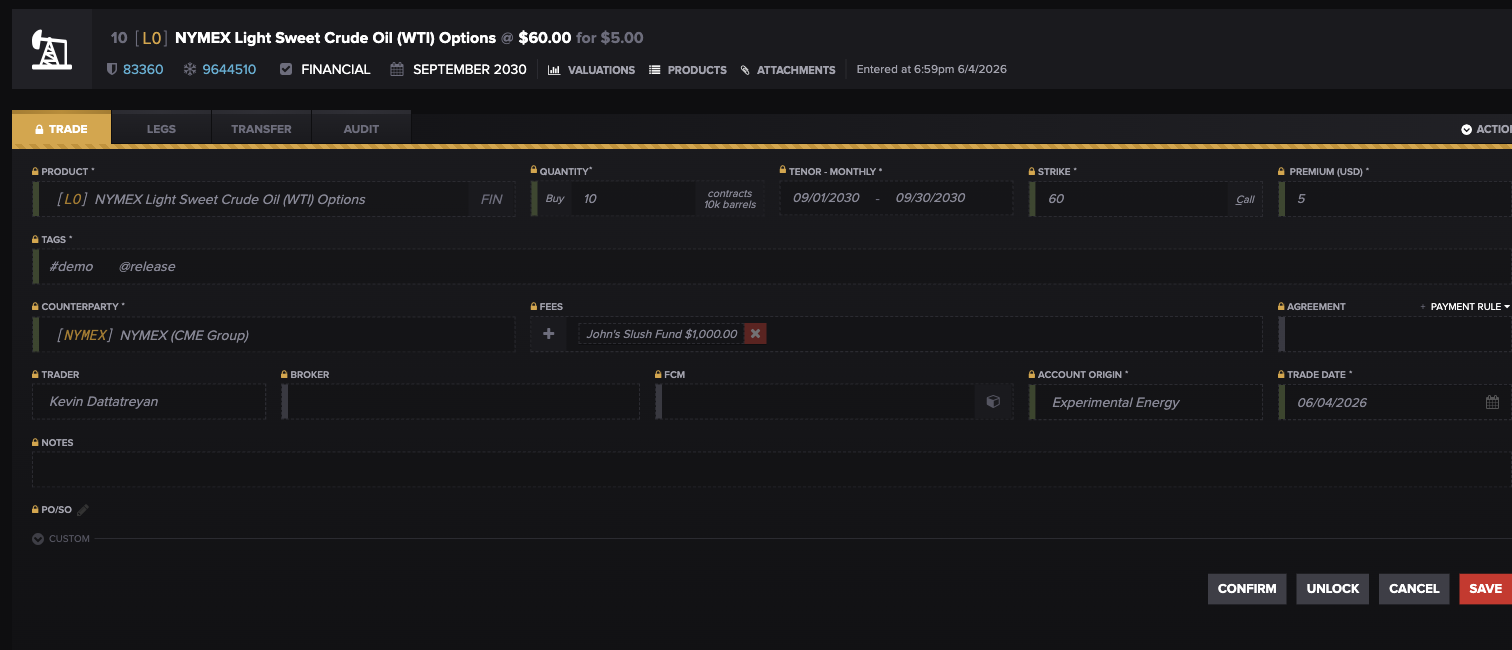Add a fee with the plus icon
1512x650 pixels.
pos(548,334)
